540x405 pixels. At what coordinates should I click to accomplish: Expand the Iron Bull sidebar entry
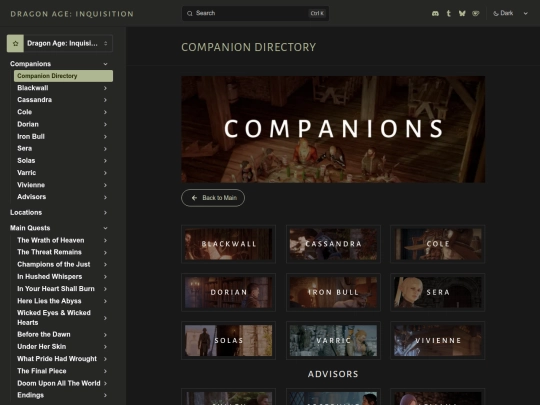[105, 137]
